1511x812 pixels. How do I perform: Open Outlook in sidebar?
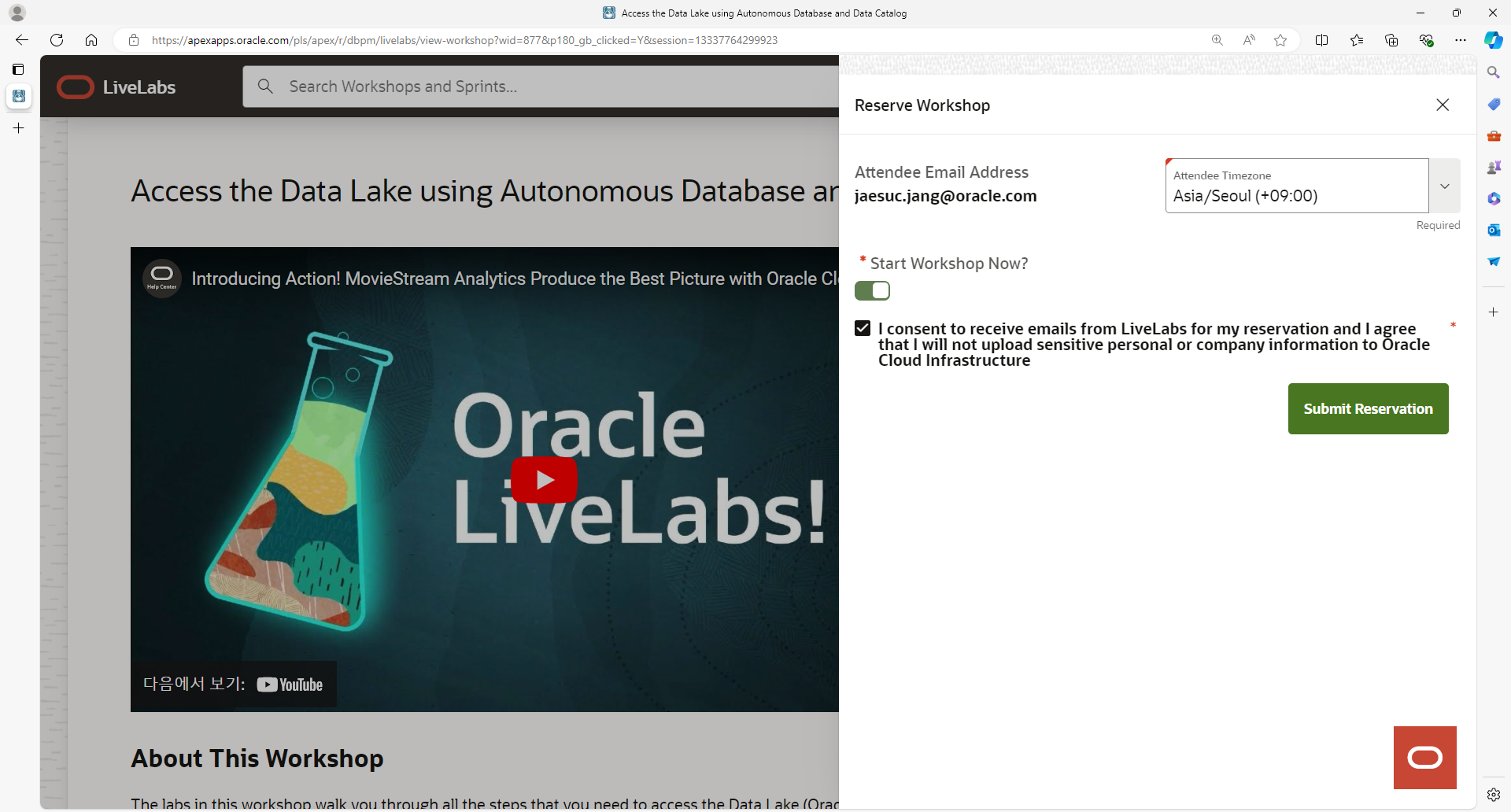[x=1494, y=230]
